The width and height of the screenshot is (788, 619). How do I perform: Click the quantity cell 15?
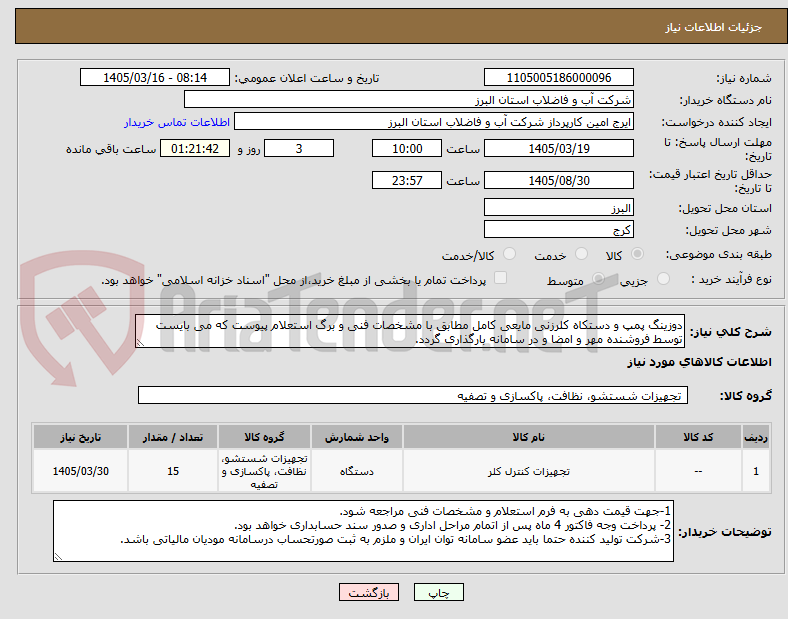point(173,471)
